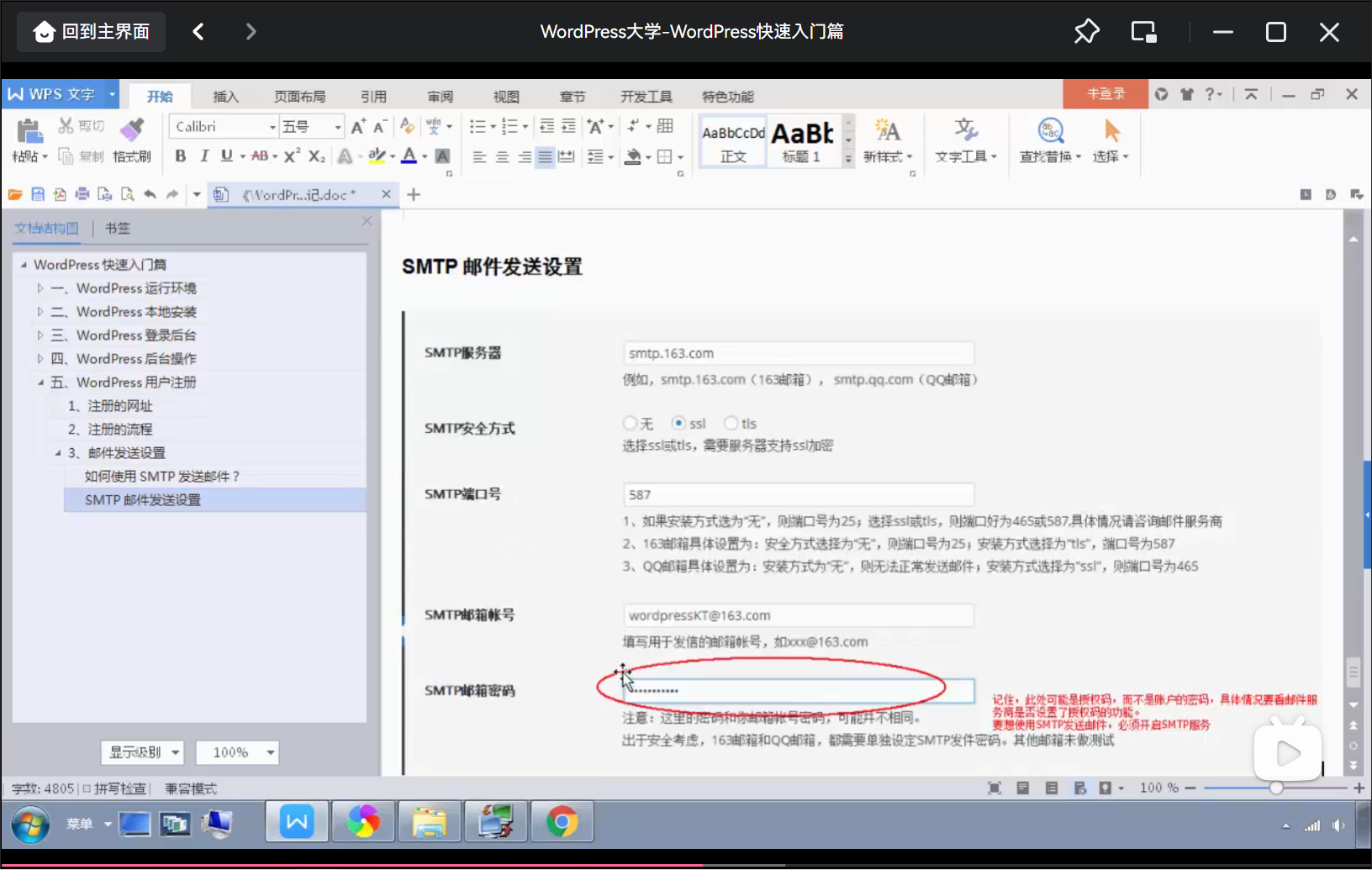Apply subscript X₂ formatting
Image resolution: width=1372 pixels, height=870 pixels.
pyautogui.click(x=316, y=156)
